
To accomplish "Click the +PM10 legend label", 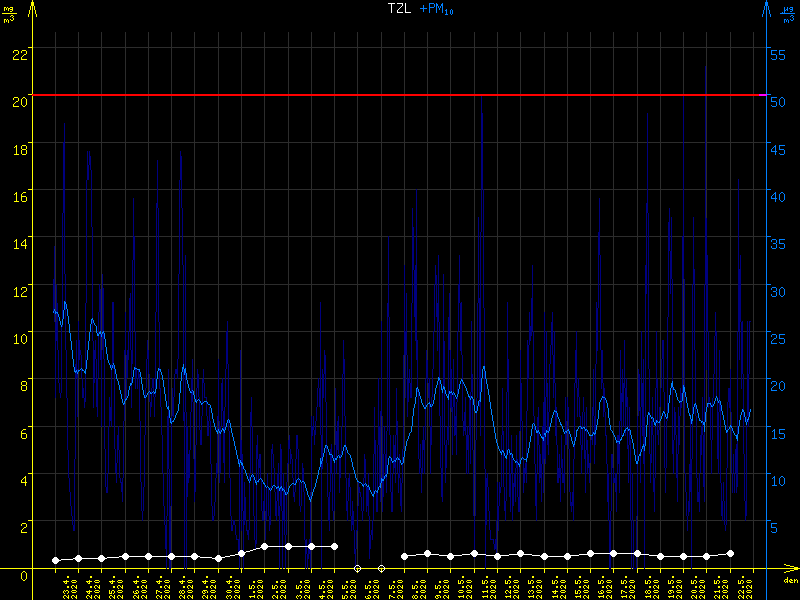I will [437, 9].
